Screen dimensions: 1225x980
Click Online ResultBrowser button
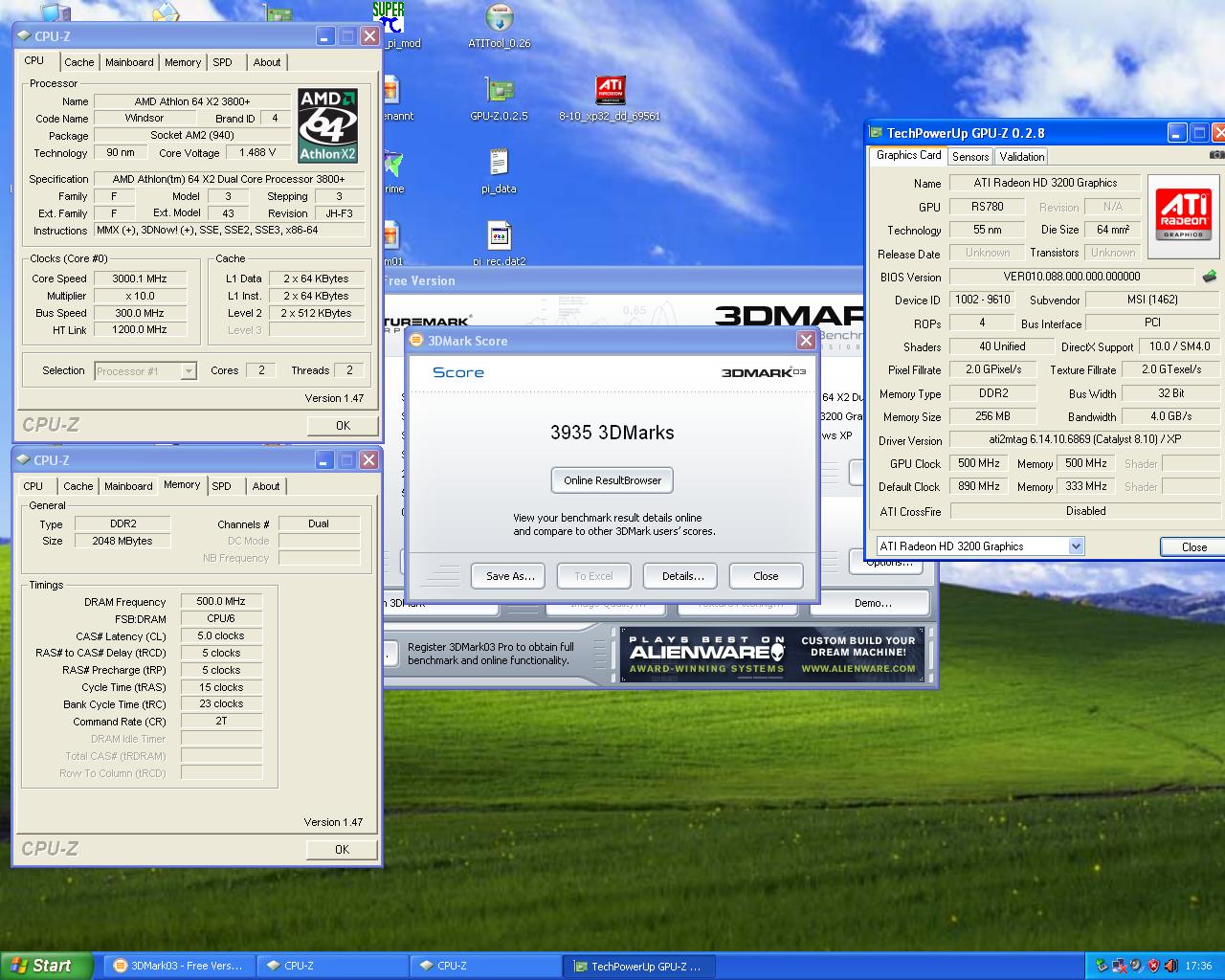click(612, 480)
